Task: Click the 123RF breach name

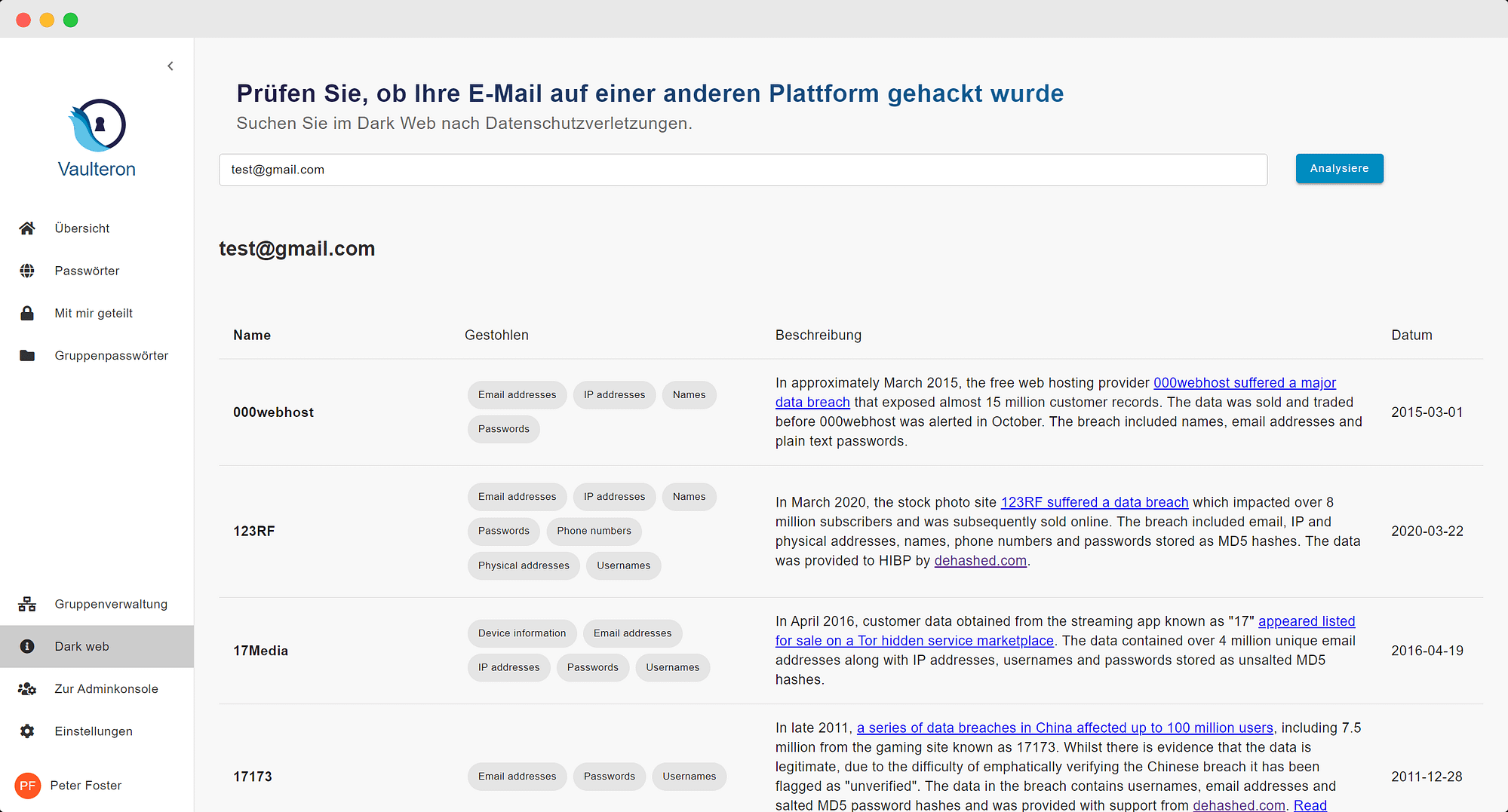Action: (x=254, y=531)
